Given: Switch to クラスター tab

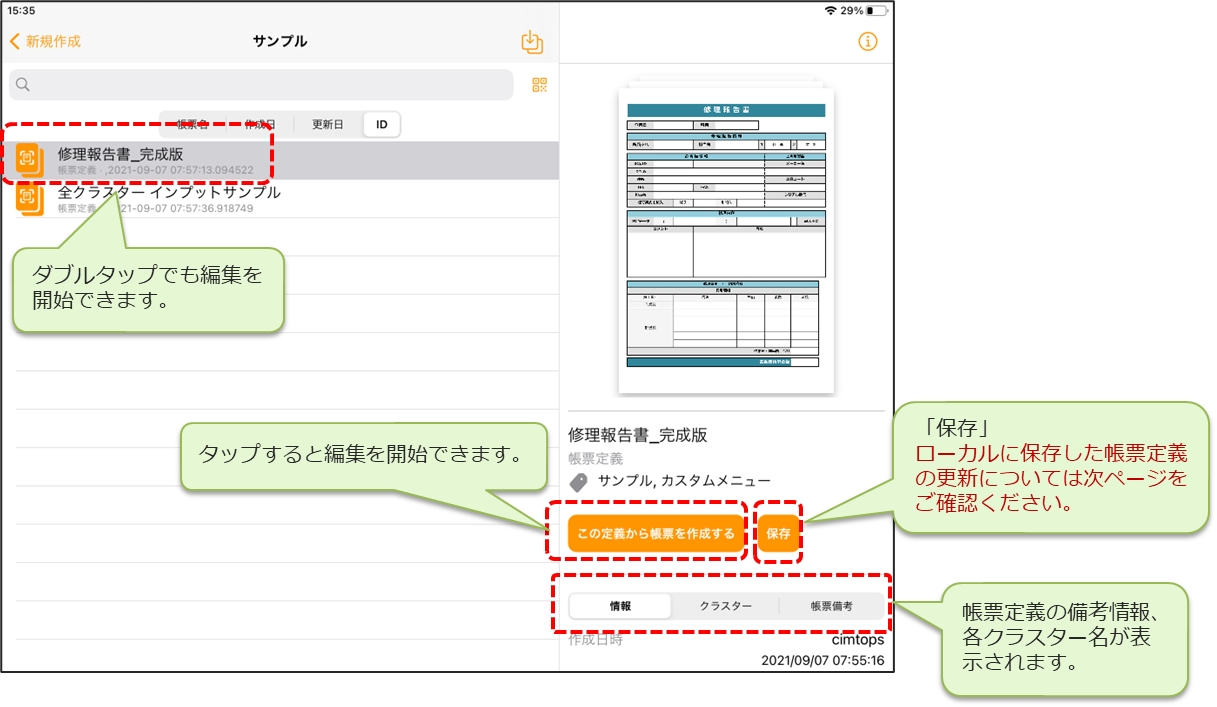Looking at the screenshot, I should coord(726,606).
